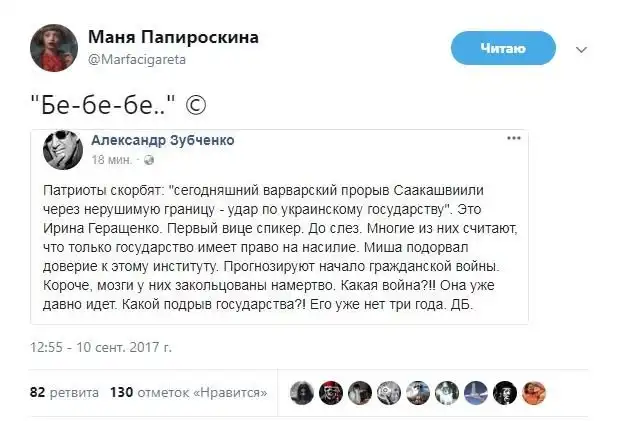Click Александр Зубченко's avatar in quoted post
The image size is (619, 421).
point(62,148)
